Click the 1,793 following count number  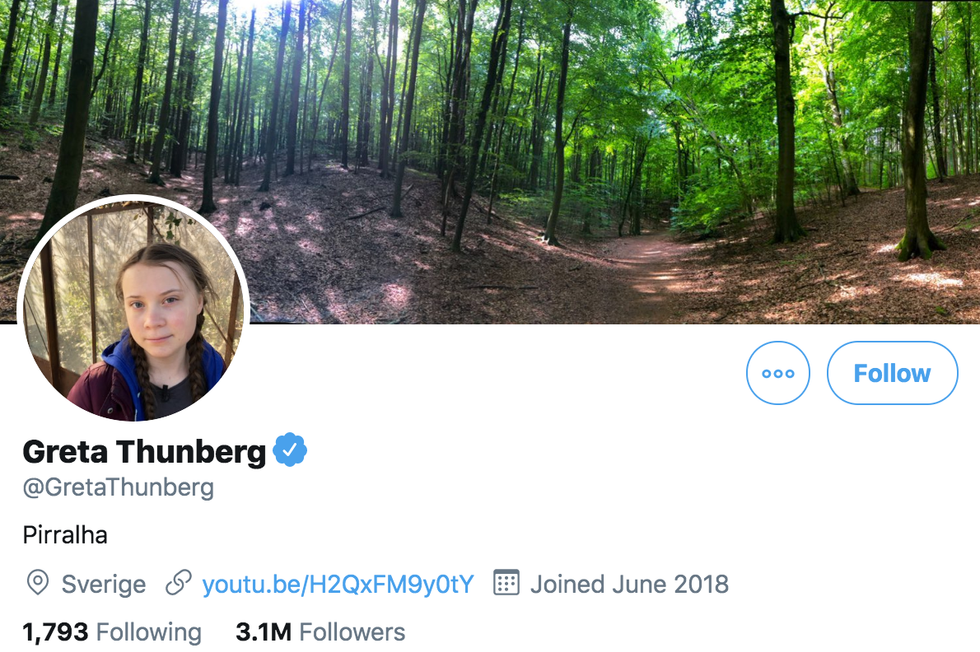(55, 632)
